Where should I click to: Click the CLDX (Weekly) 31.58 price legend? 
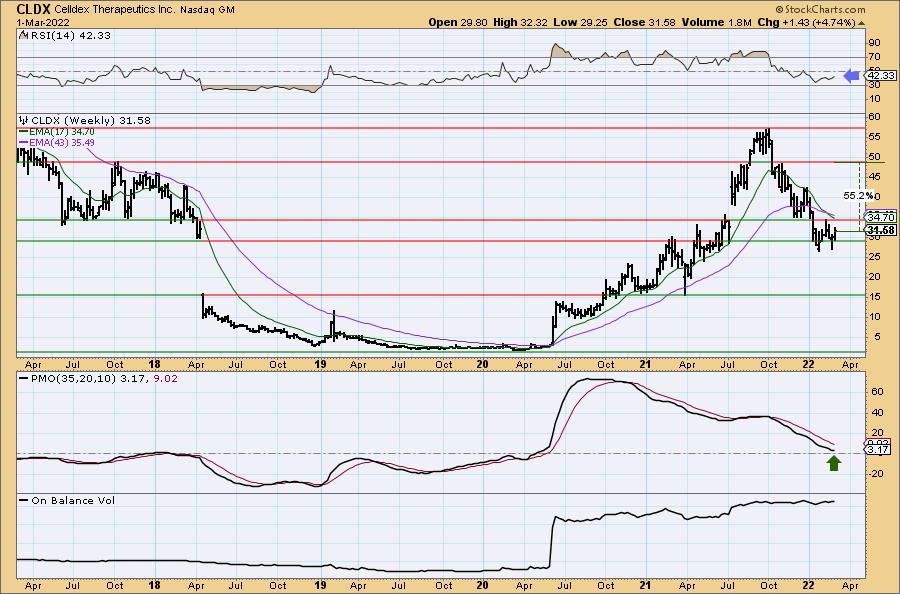pyautogui.click(x=85, y=121)
